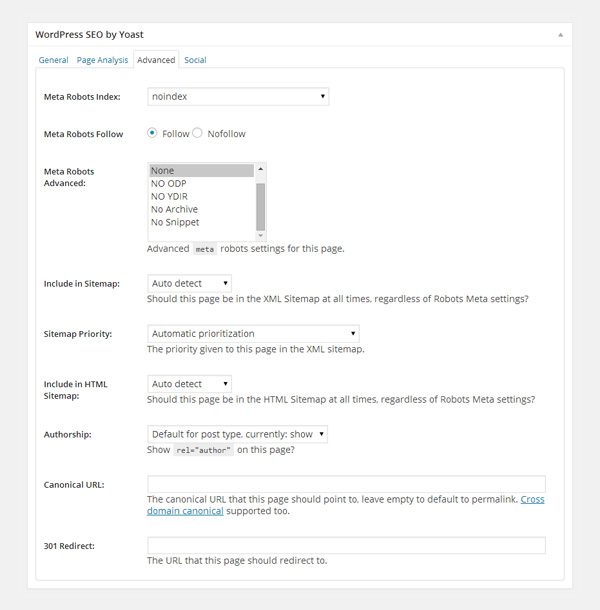Viewport: 600px width, 610px height.
Task: Select the Follow radio button
Action: click(152, 133)
